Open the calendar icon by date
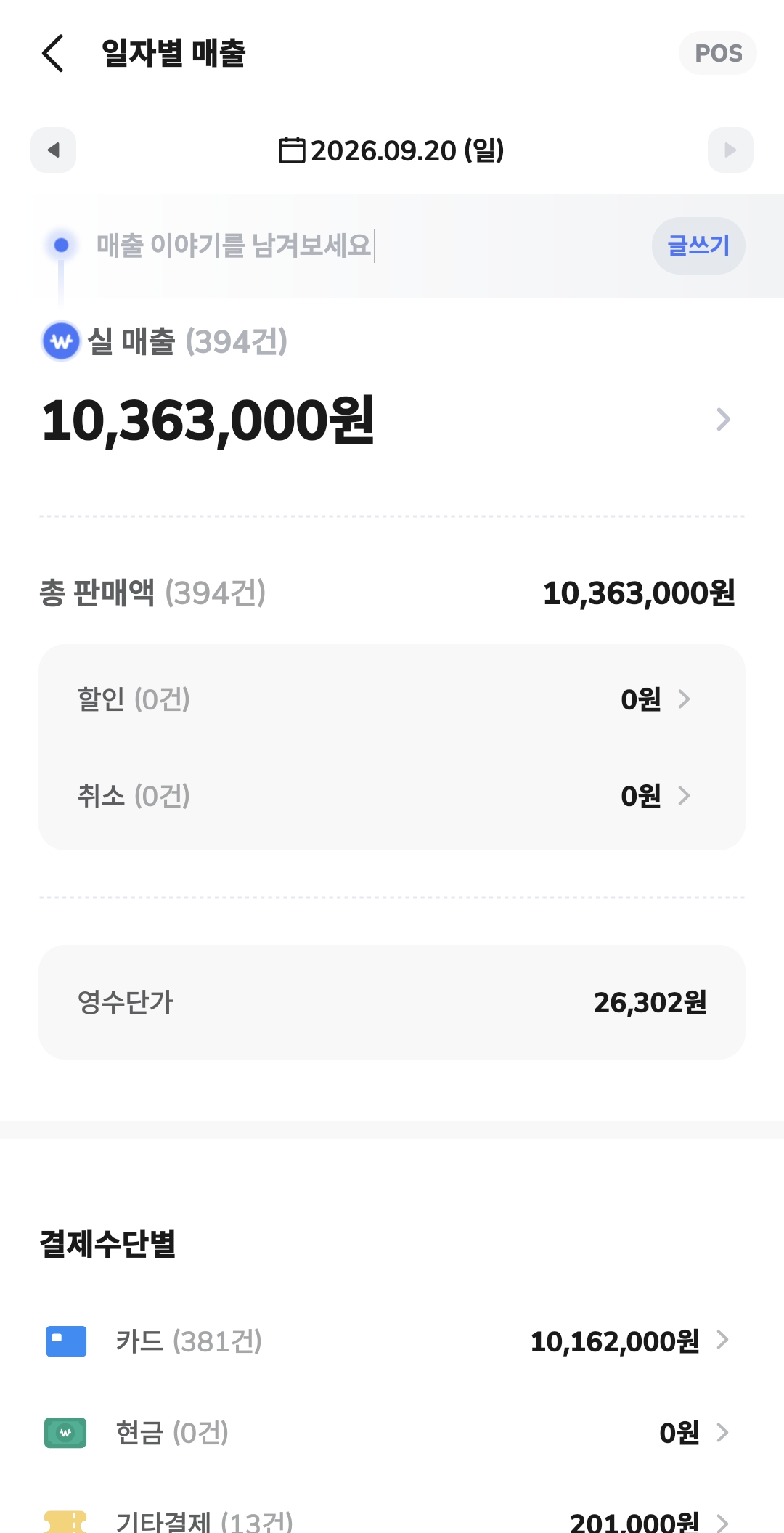Screen dimensions: 784x1533 (x=292, y=150)
